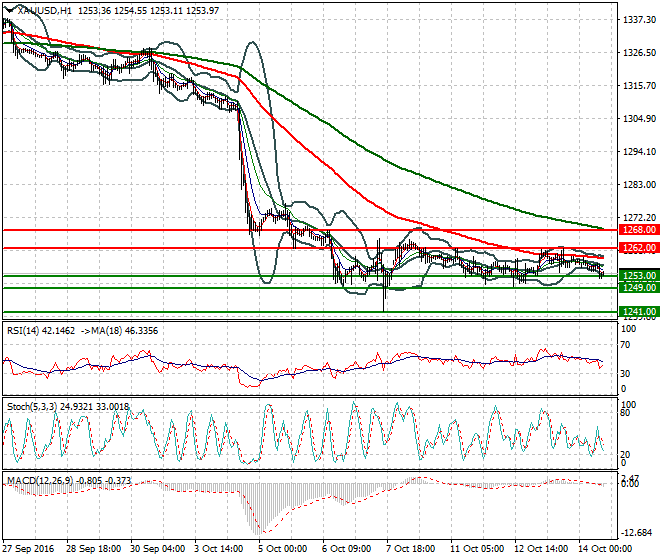Click the 3 Oct 14:00 time label
The width and height of the screenshot is (660, 560).
point(219,549)
